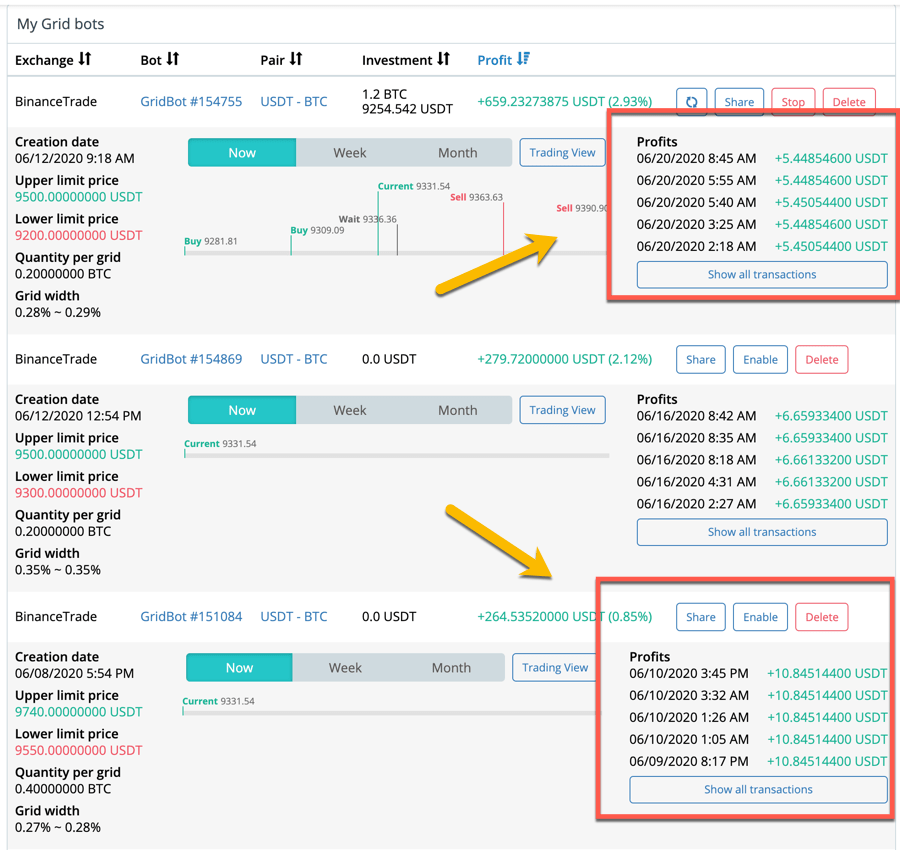This screenshot has width=900, height=850.
Task: Enable GridBot #151084
Action: point(760,617)
